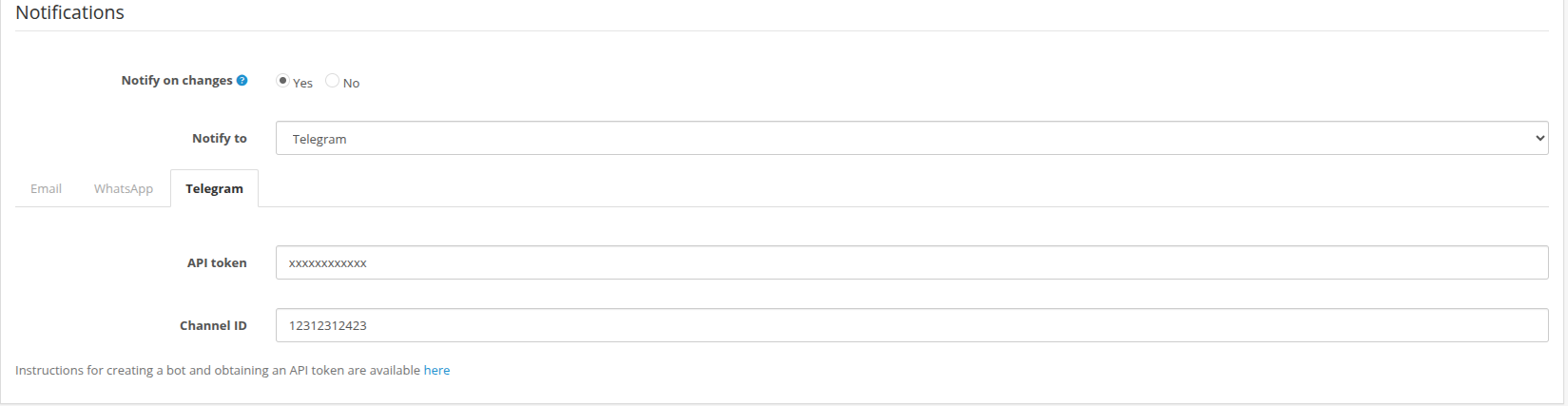
Task: Switch to the WhatsApp tab
Action: click(124, 188)
